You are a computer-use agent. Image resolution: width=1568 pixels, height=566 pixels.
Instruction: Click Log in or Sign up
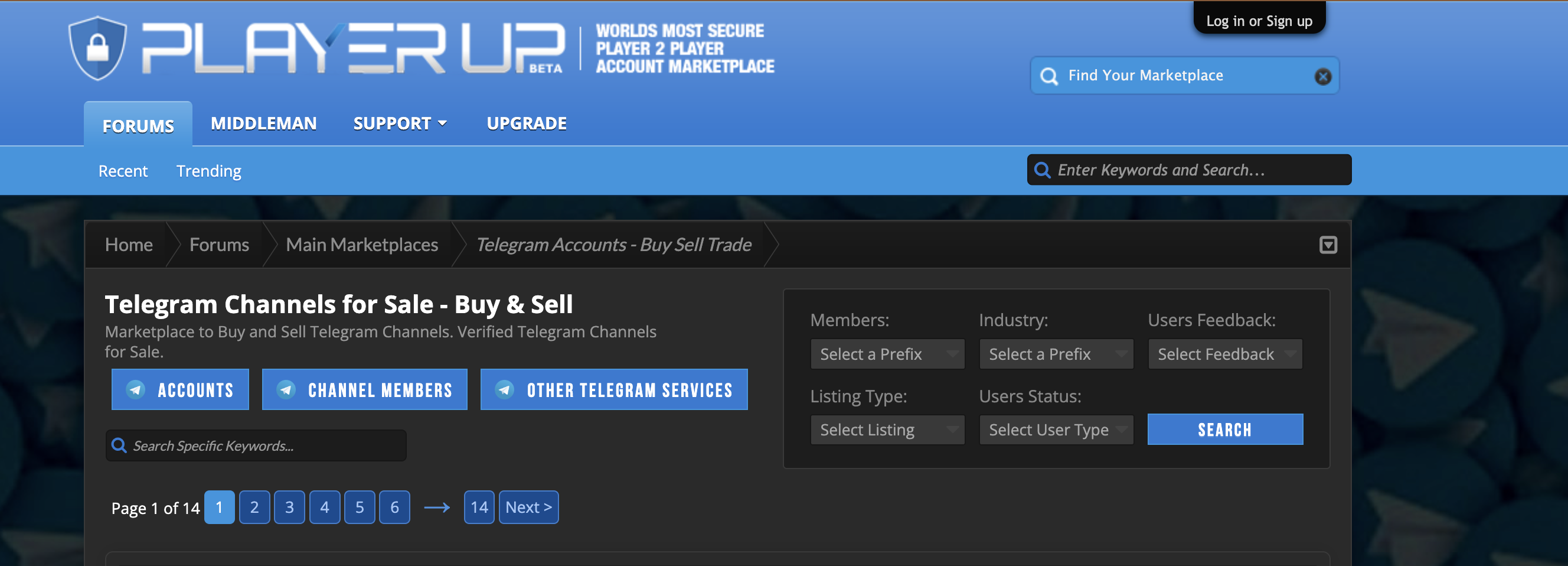(1259, 20)
